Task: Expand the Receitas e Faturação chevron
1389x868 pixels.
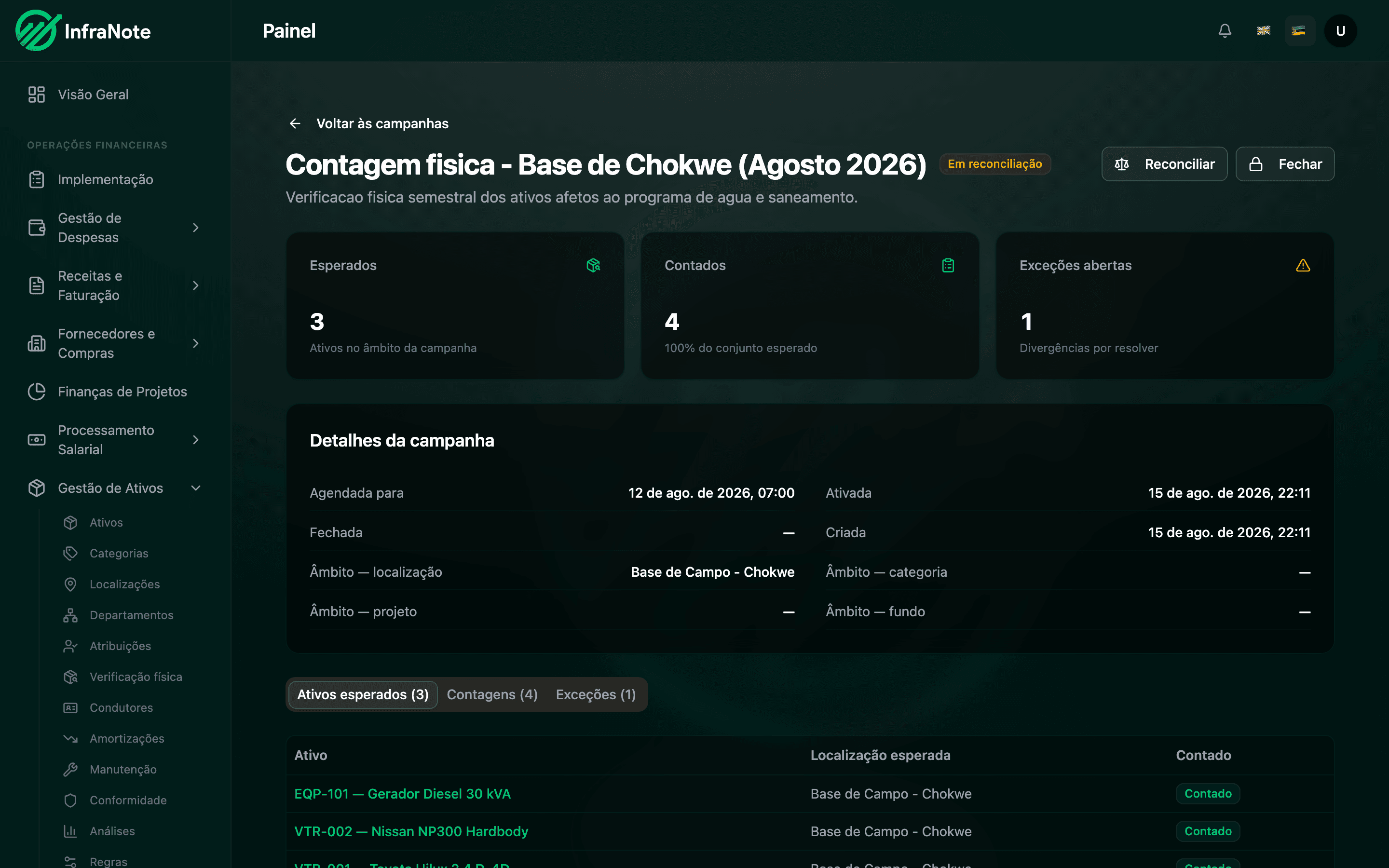Action: click(196, 285)
